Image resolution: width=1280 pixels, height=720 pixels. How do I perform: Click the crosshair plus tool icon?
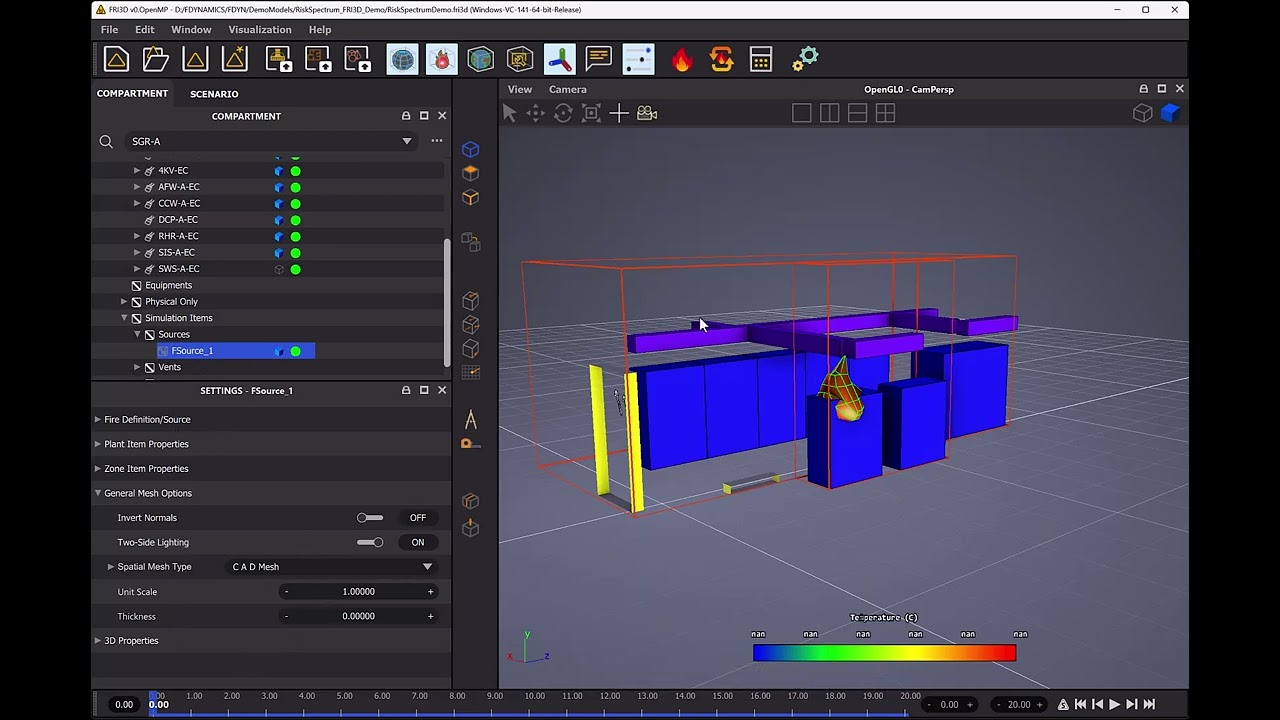pyautogui.click(x=619, y=114)
